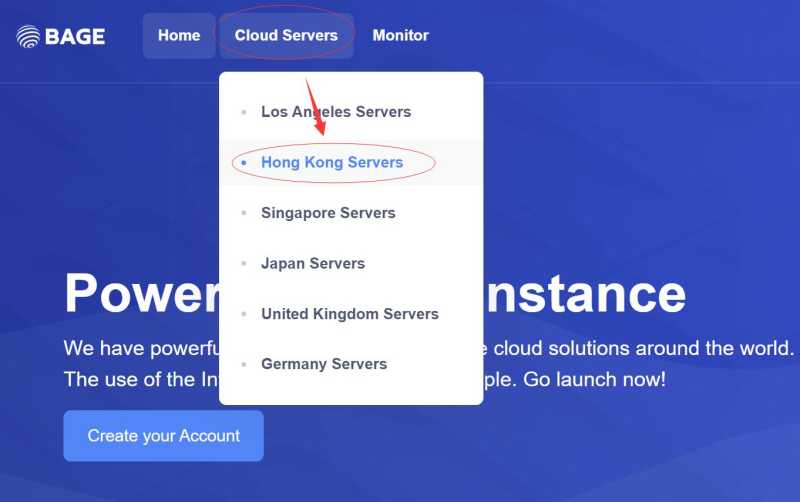Click bullet dot beside Los Angeles Servers
Viewport: 800px width, 502px height.
(x=243, y=112)
